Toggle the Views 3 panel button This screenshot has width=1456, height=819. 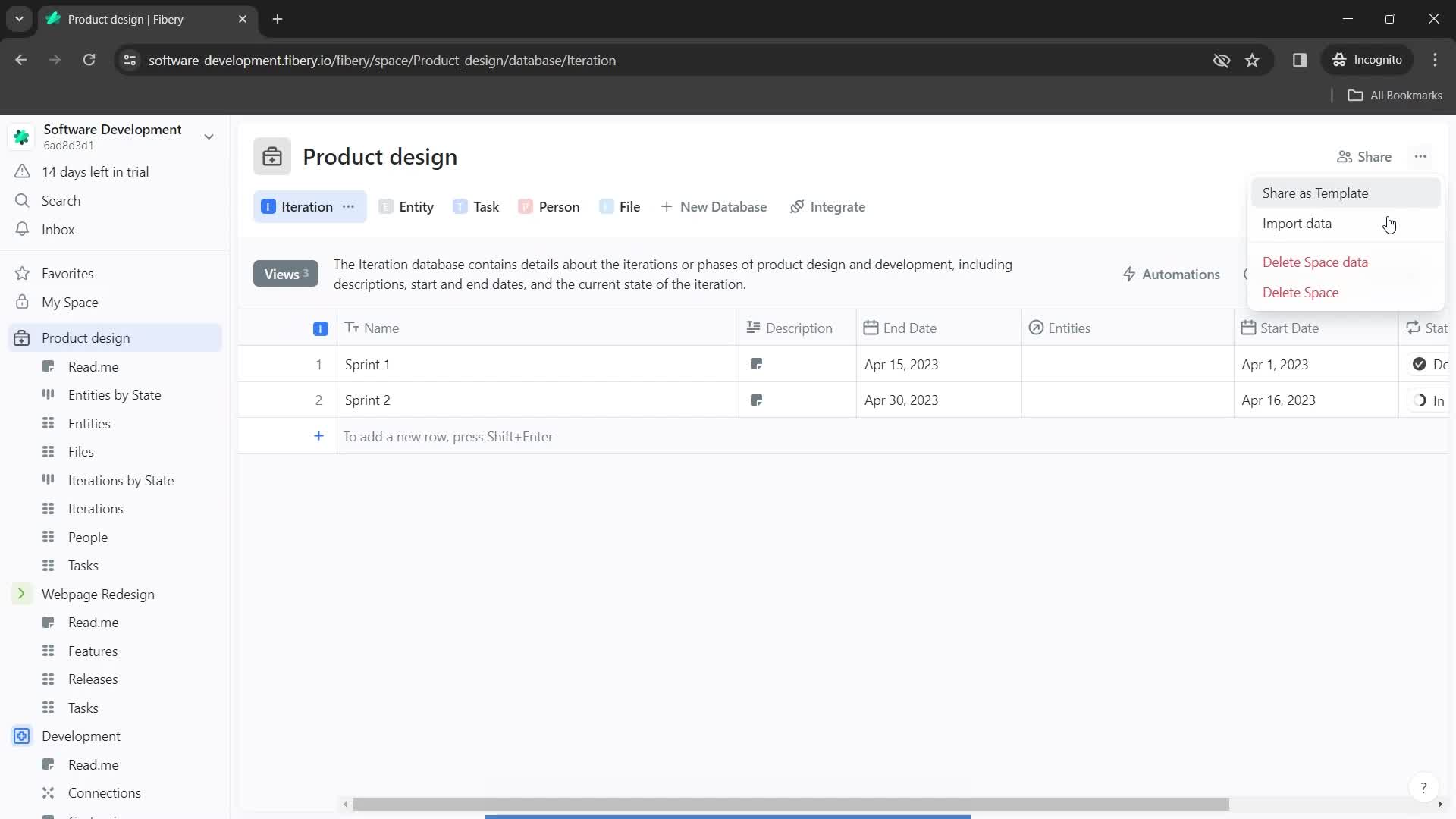pyautogui.click(x=286, y=274)
